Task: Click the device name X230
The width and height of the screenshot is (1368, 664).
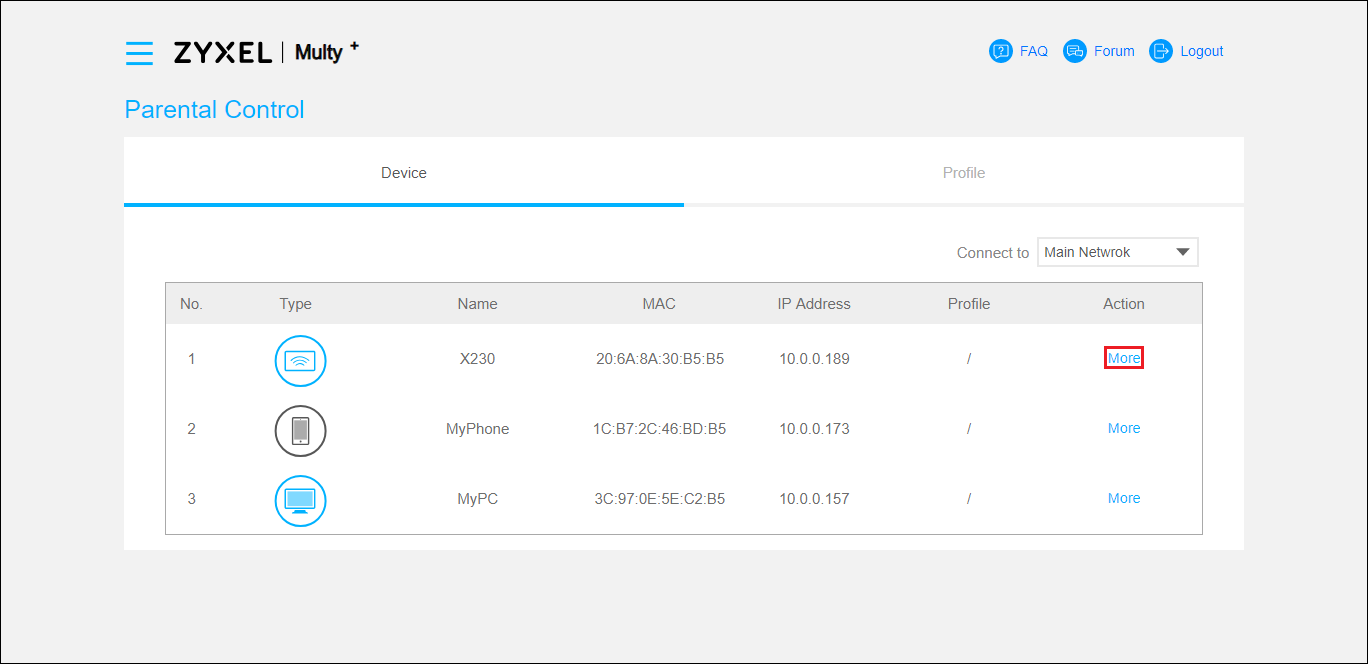Action: click(477, 358)
